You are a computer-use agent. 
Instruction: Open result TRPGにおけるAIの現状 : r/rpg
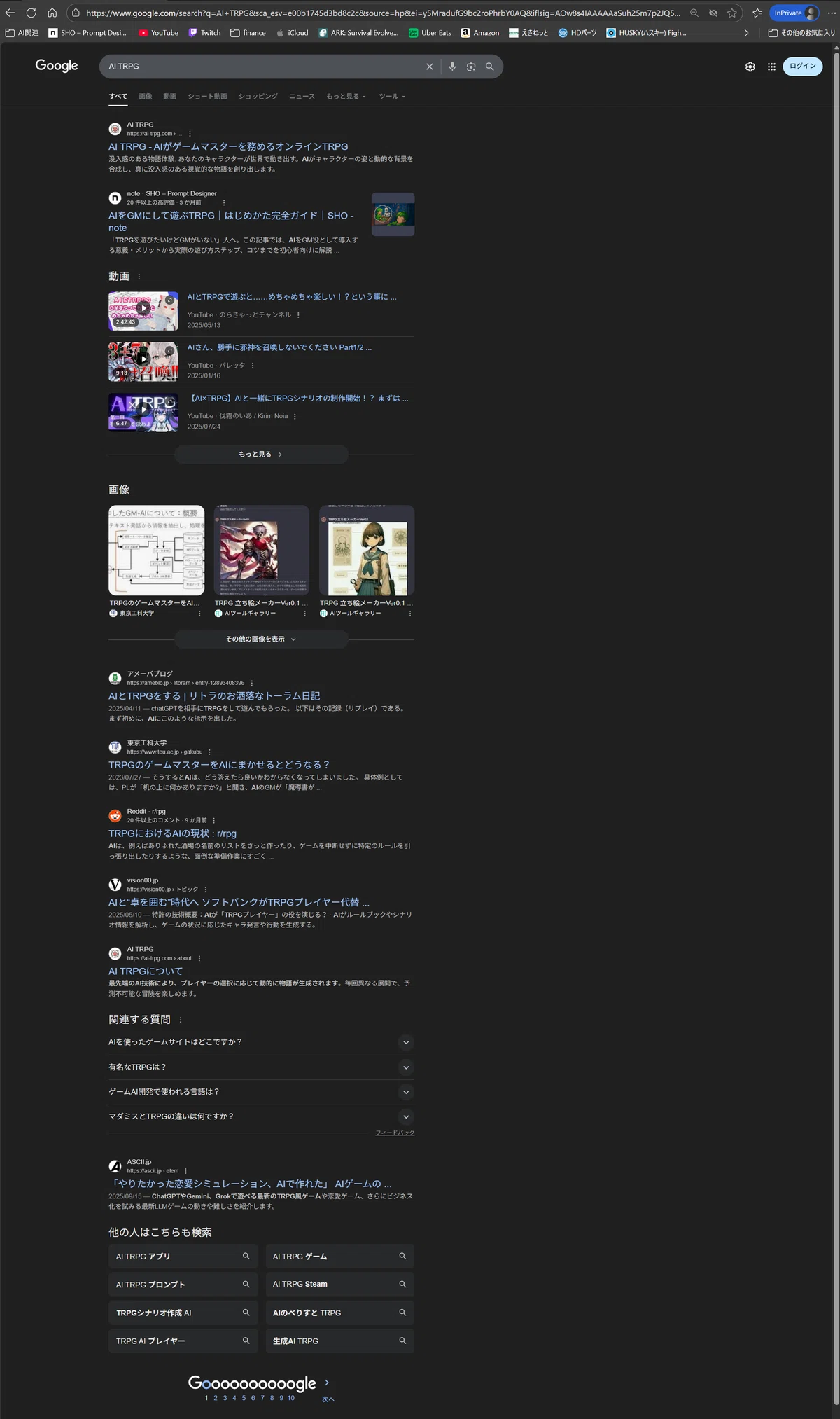pos(172,833)
